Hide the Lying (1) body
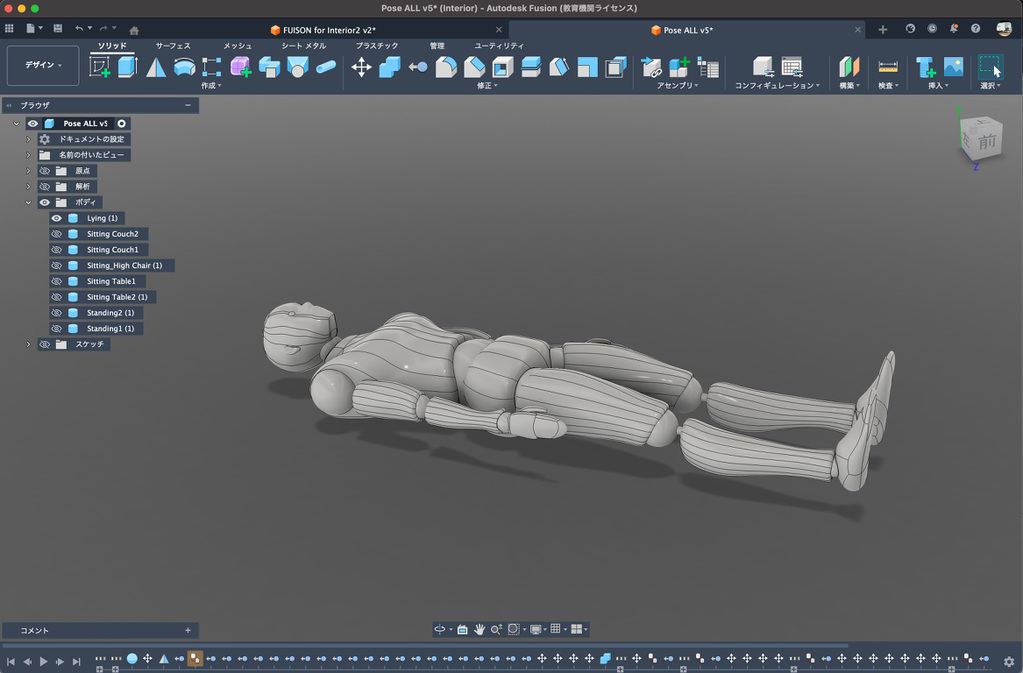Screen dimensions: 1023x673 coord(57,218)
